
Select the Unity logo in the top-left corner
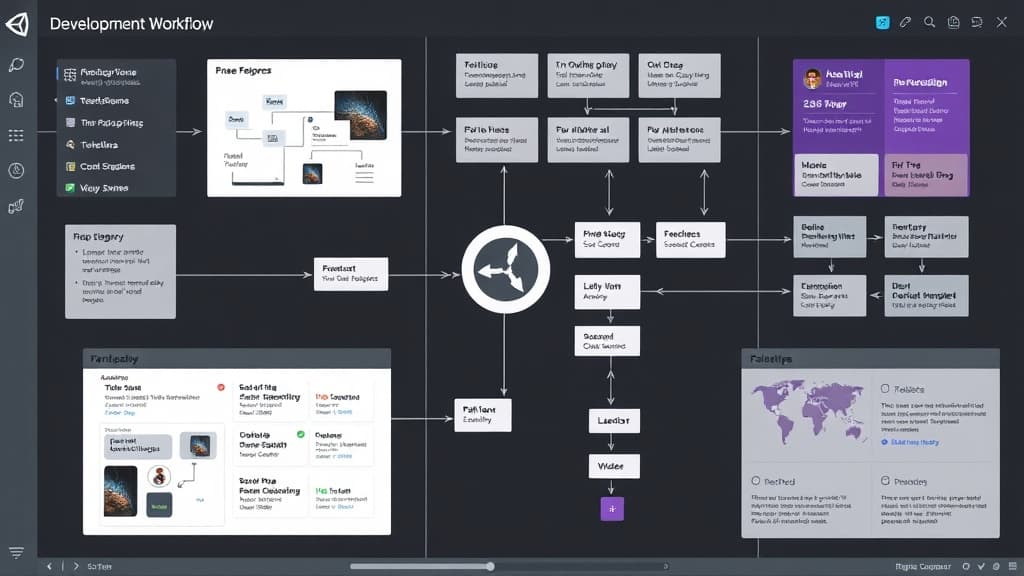[17, 22]
